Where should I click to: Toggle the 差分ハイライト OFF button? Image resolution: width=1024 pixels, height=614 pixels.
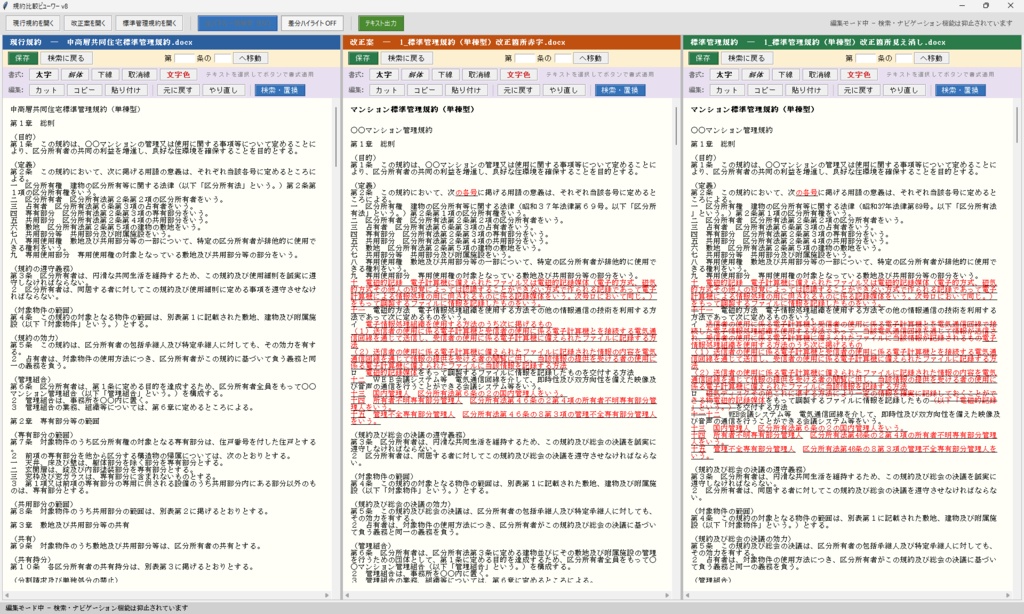[x=313, y=23]
